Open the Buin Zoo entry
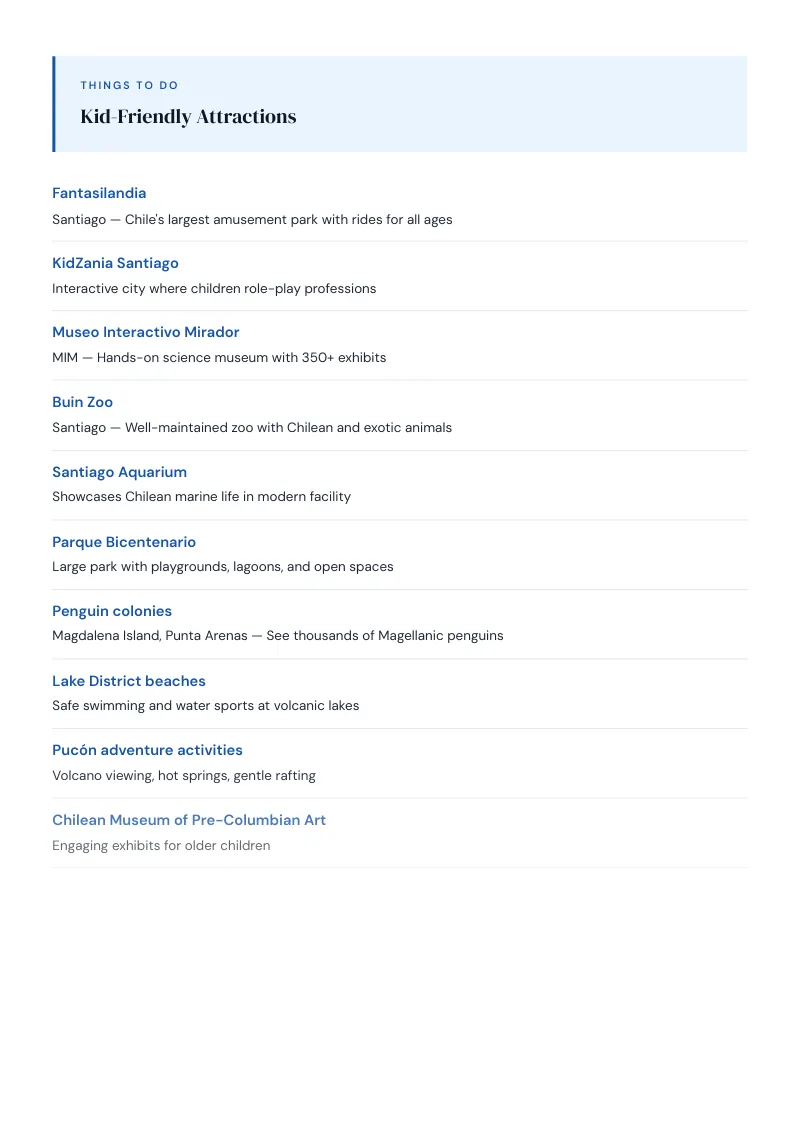The width and height of the screenshot is (800, 1132). (x=82, y=402)
